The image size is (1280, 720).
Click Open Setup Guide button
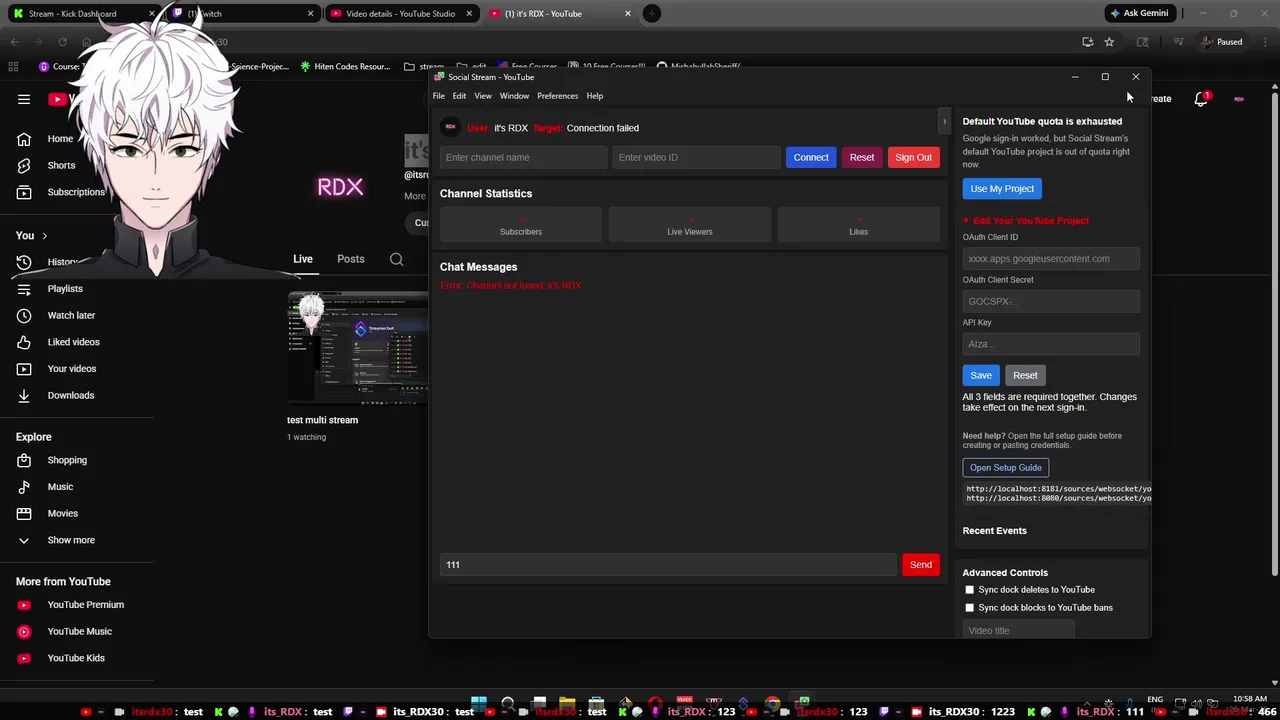[1005, 468]
